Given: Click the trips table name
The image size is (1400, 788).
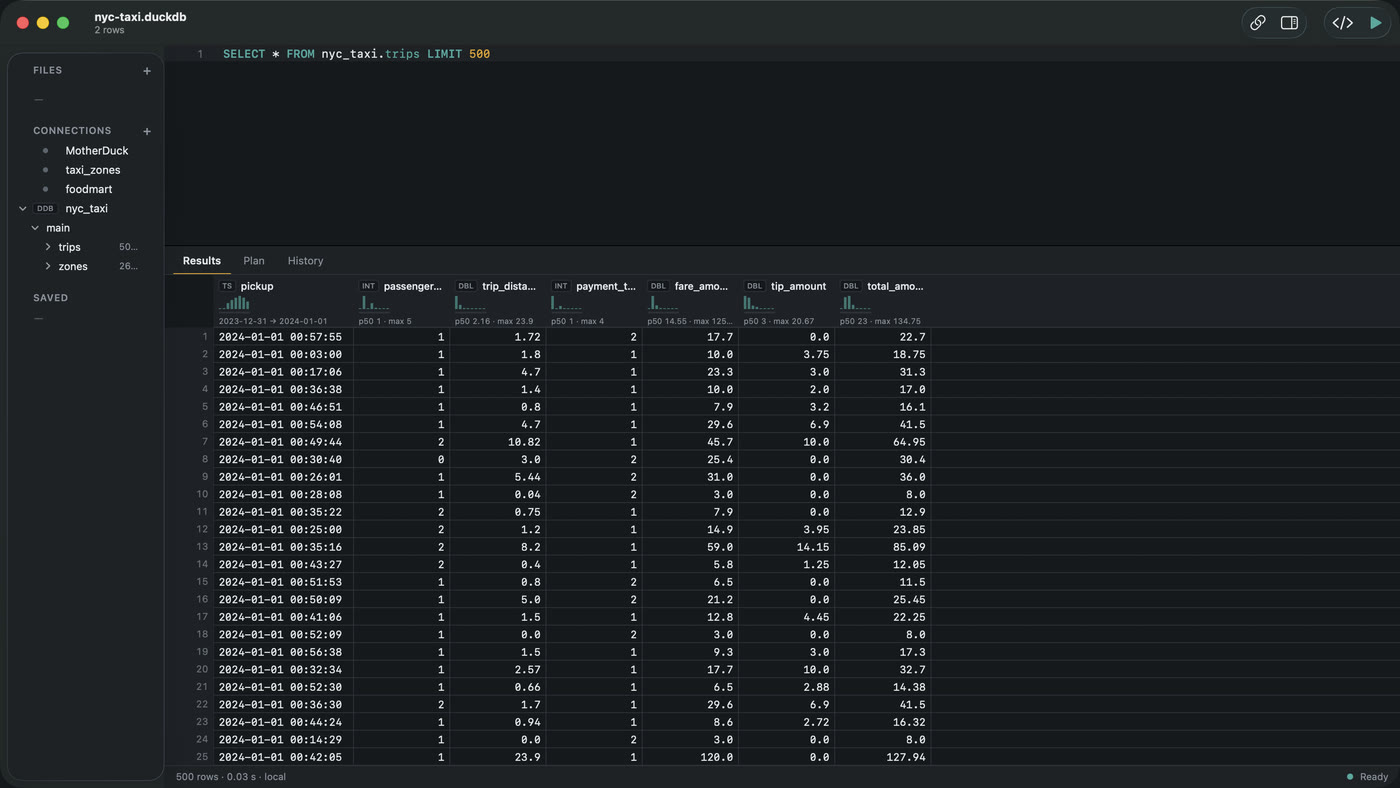Looking at the screenshot, I should pyautogui.click(x=69, y=247).
